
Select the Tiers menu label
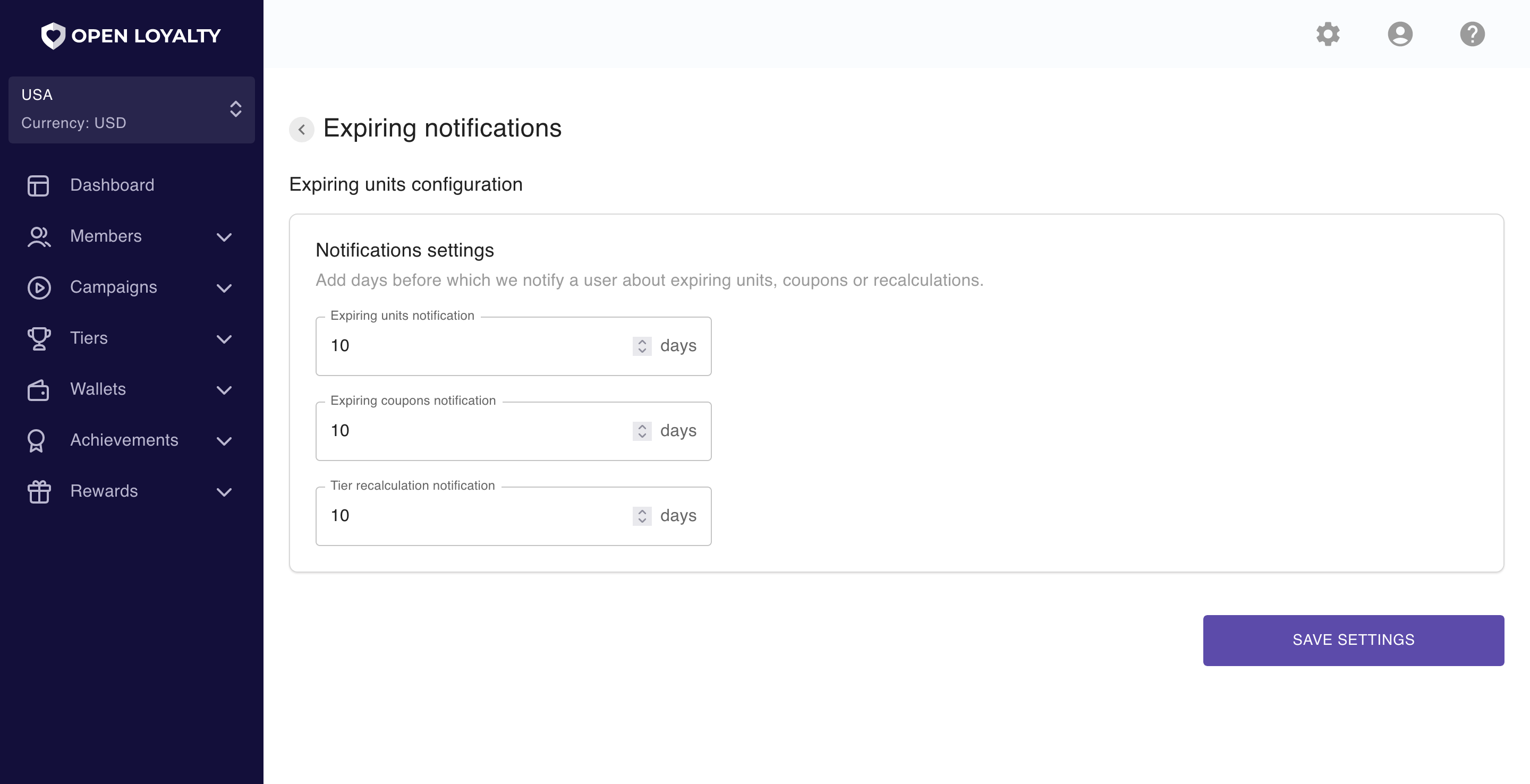coord(89,338)
